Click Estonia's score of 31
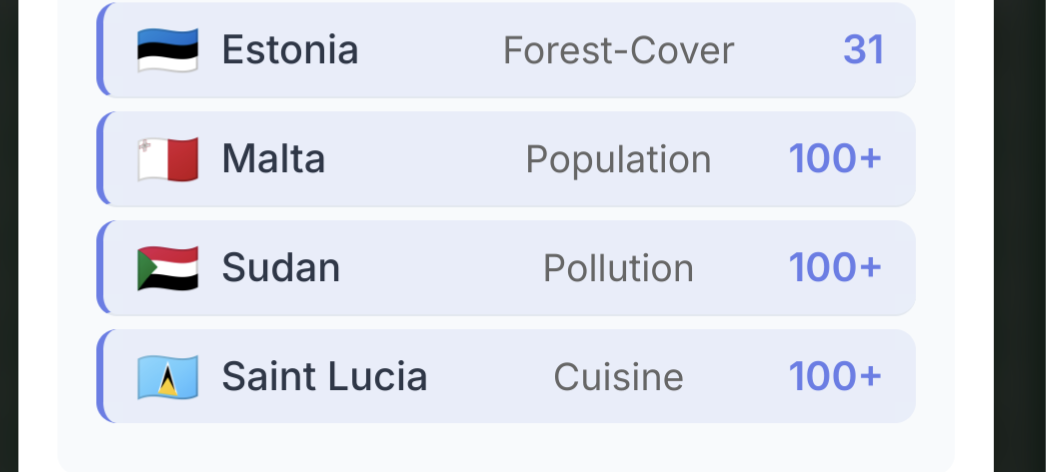Image resolution: width=1046 pixels, height=472 pixels. coord(863,50)
